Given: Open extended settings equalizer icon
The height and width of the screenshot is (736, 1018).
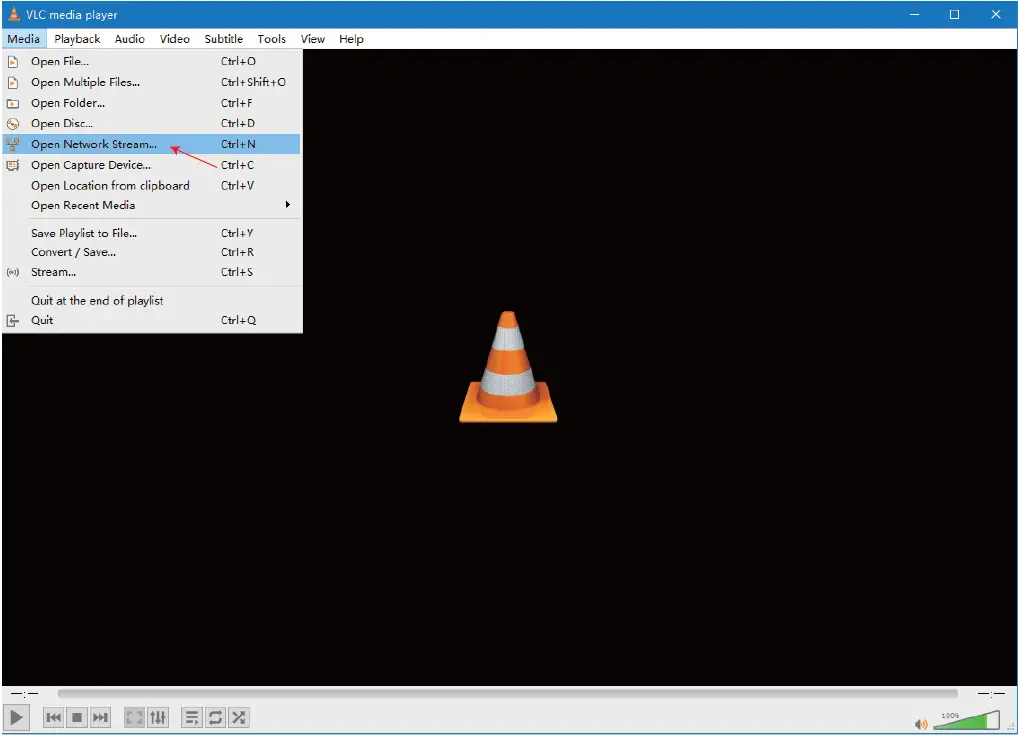Looking at the screenshot, I should point(158,717).
